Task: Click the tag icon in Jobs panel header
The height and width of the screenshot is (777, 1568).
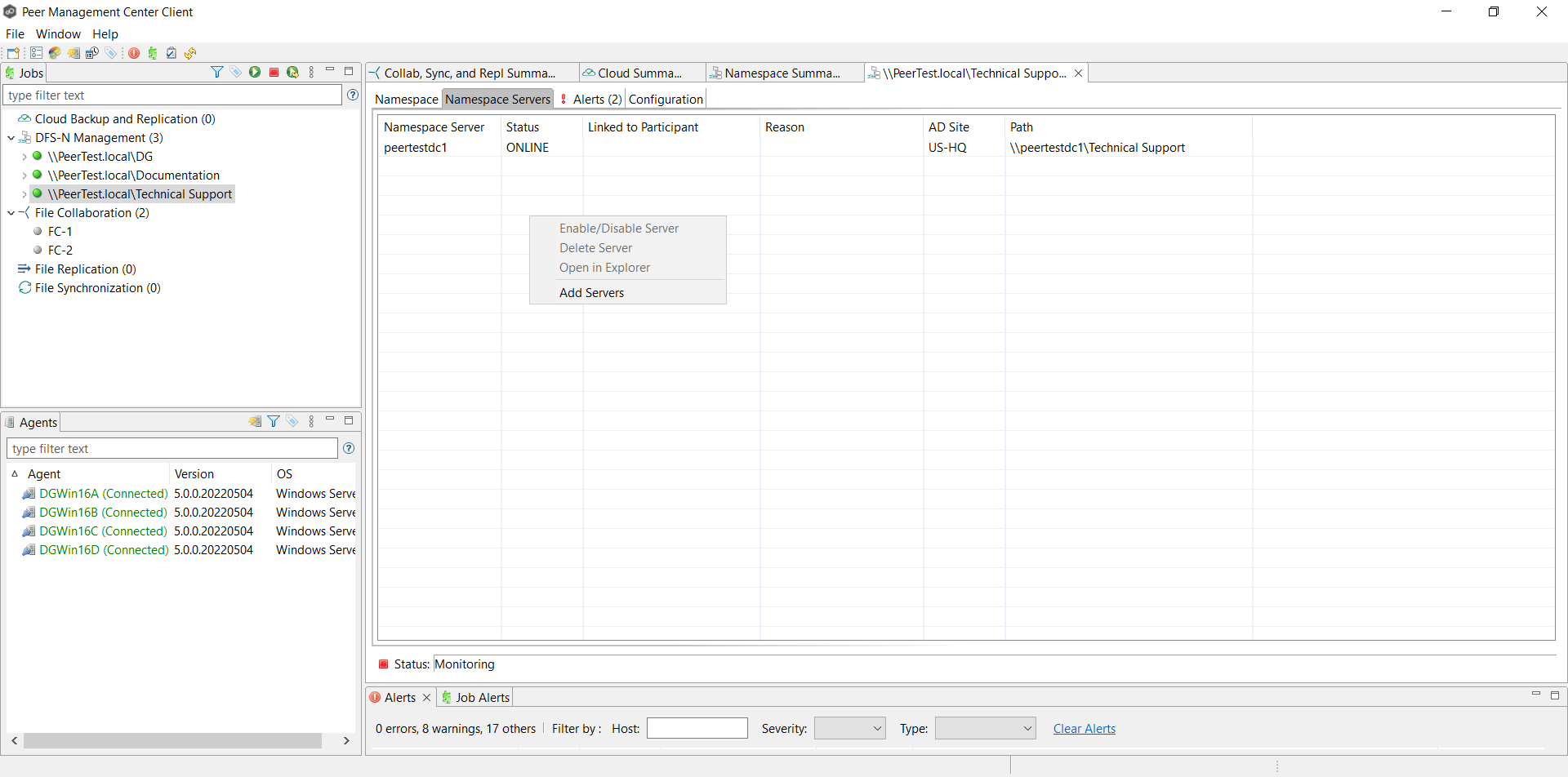Action: (x=236, y=73)
